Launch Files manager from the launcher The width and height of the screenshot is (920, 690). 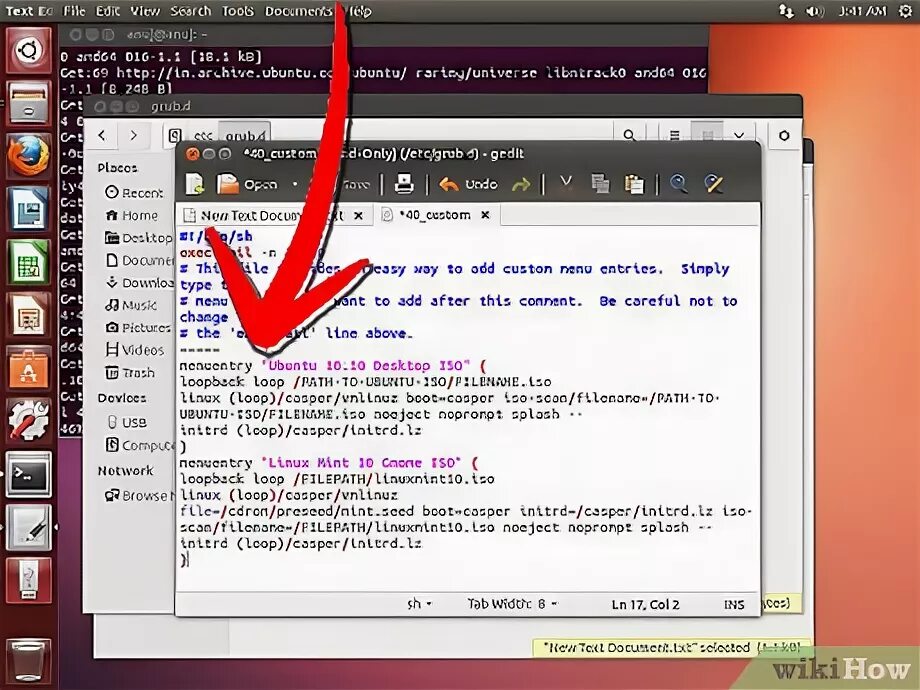[x=28, y=103]
